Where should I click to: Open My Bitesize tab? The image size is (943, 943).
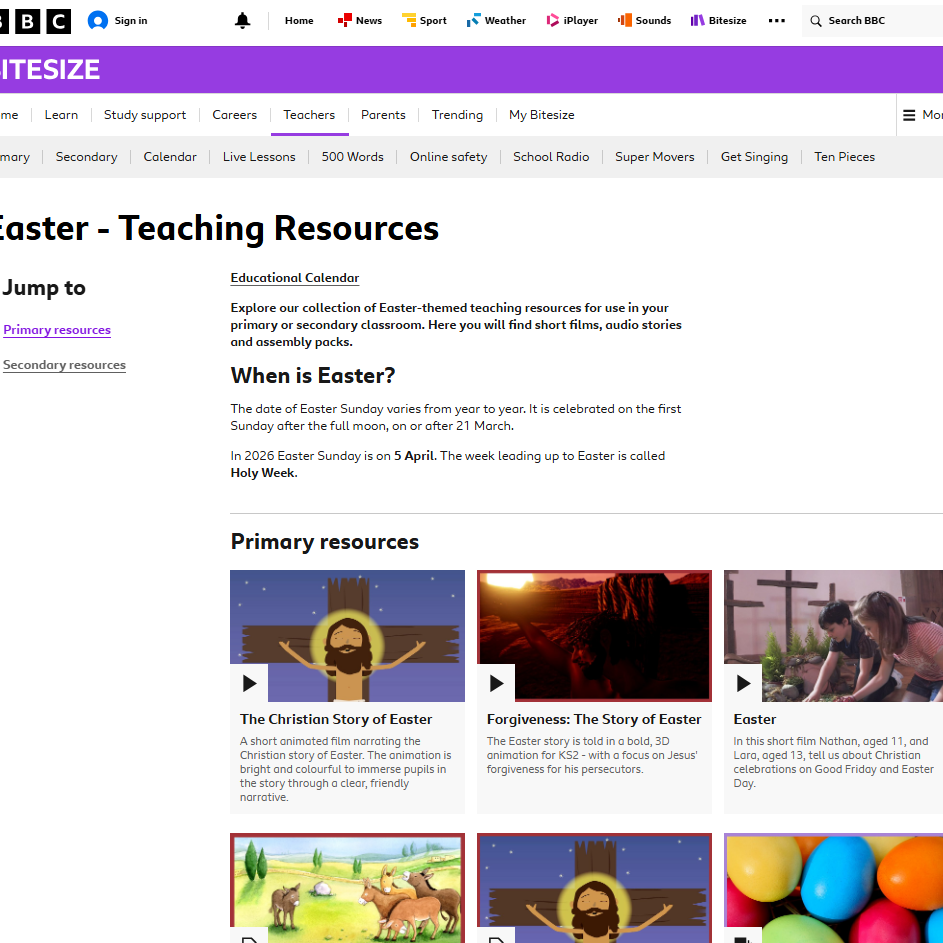pyautogui.click(x=542, y=115)
